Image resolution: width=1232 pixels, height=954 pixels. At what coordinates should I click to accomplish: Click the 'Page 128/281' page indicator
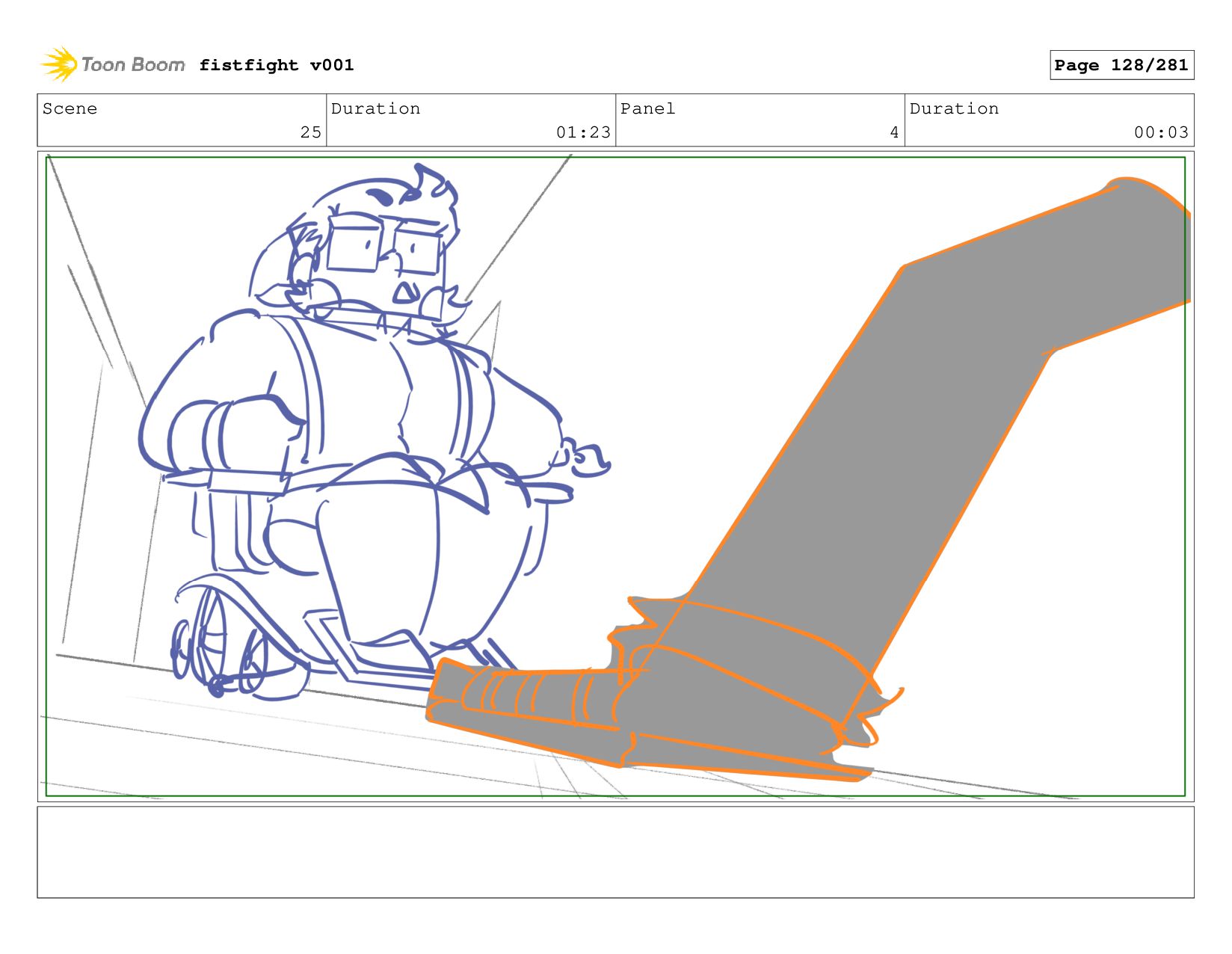point(1121,65)
